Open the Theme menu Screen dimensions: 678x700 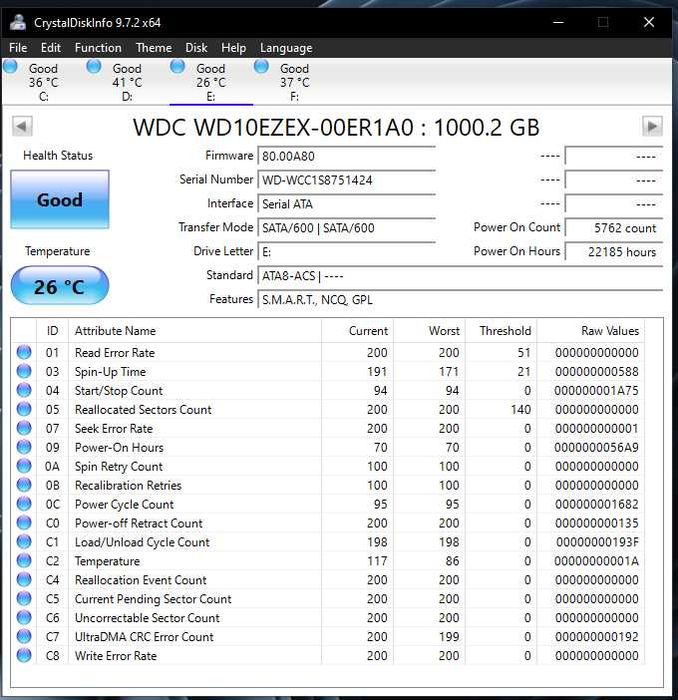tap(154, 48)
